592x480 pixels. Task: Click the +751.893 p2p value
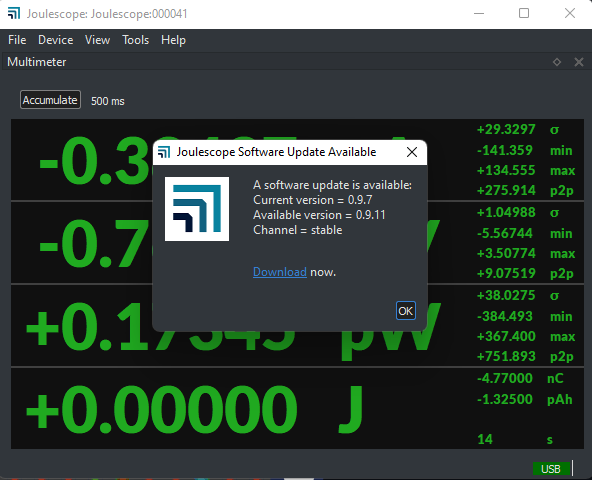coord(506,356)
